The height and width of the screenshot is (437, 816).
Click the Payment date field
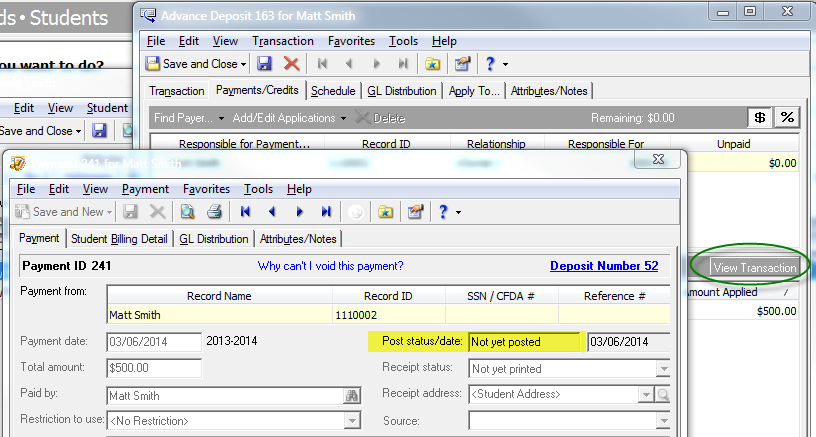click(x=154, y=342)
